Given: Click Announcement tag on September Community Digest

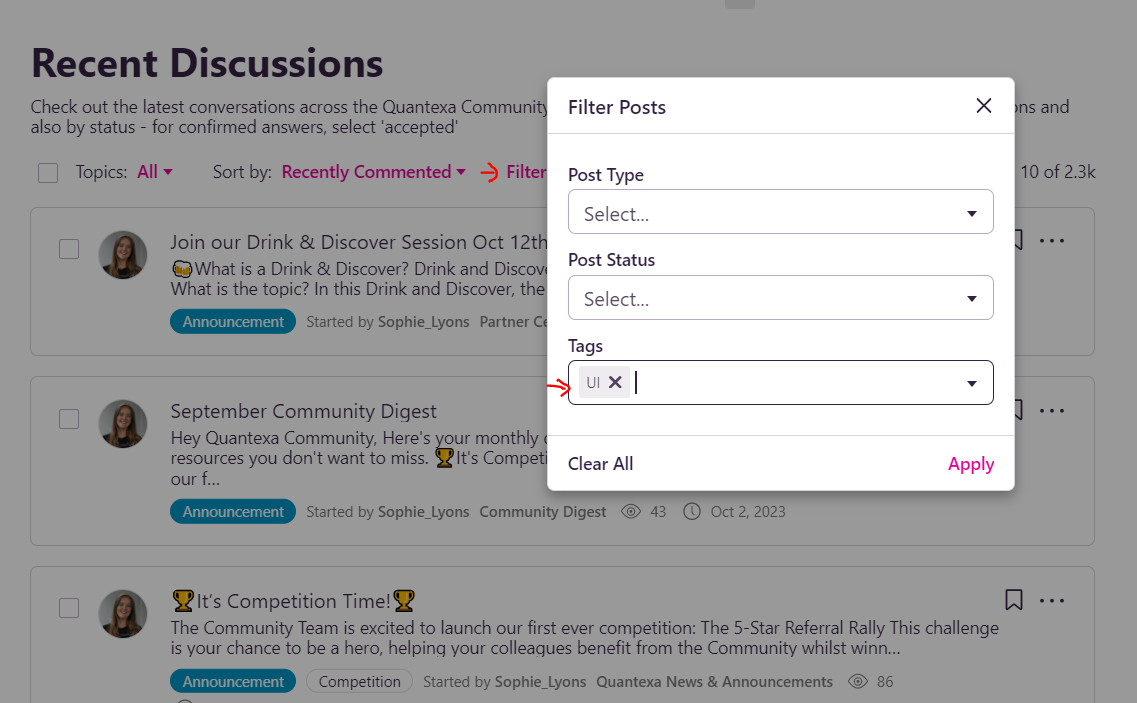Looking at the screenshot, I should point(233,511).
